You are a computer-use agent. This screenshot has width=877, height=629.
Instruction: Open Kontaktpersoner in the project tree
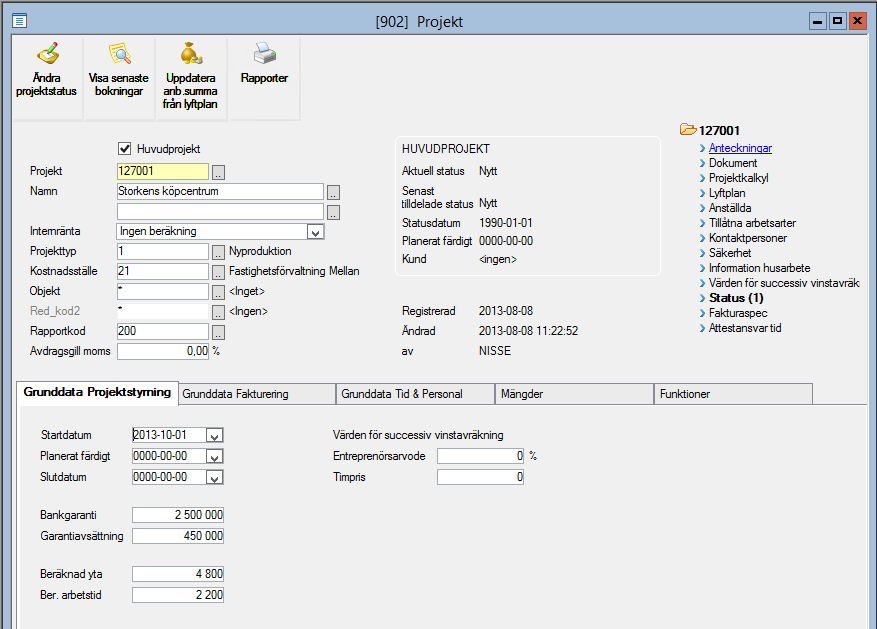tap(748, 238)
